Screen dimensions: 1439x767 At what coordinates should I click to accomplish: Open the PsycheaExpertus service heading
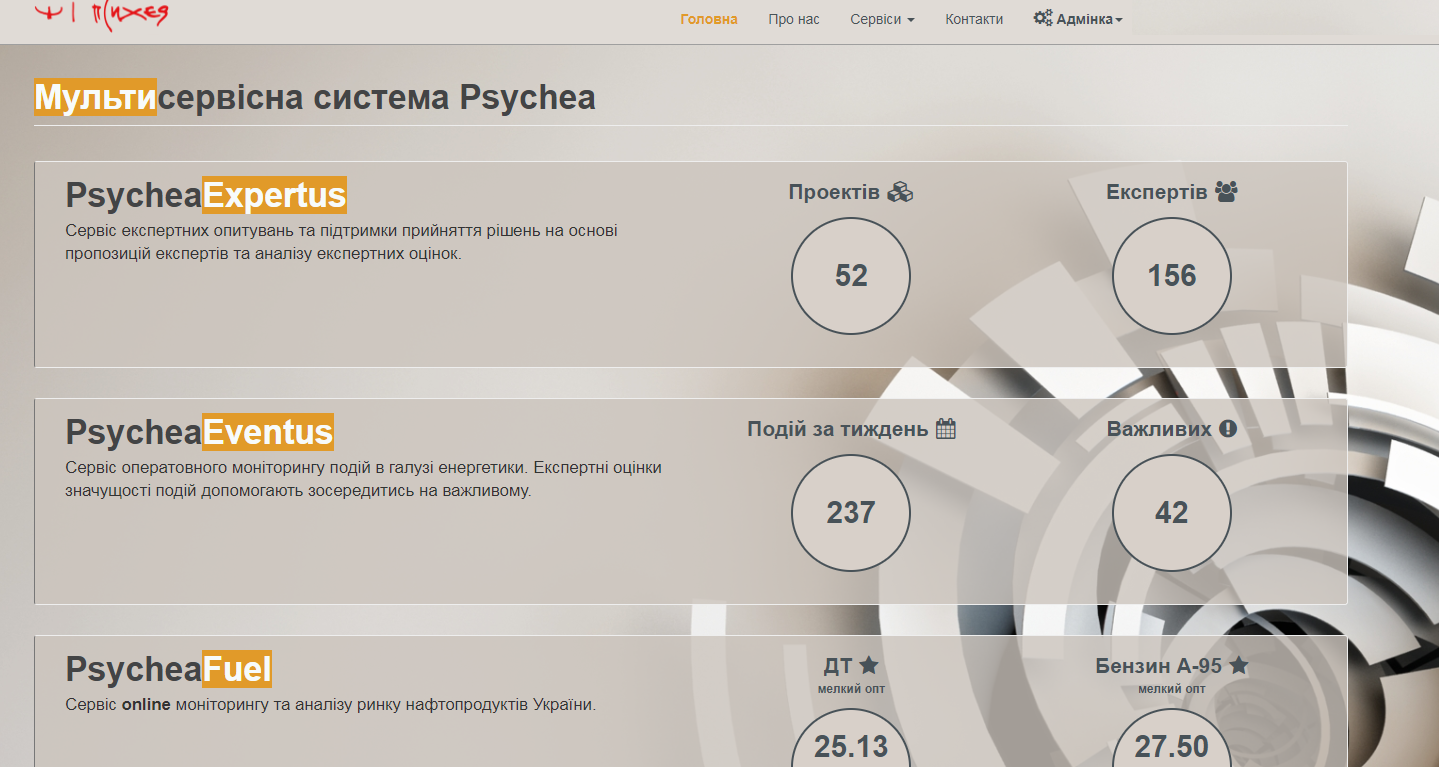[x=206, y=195]
